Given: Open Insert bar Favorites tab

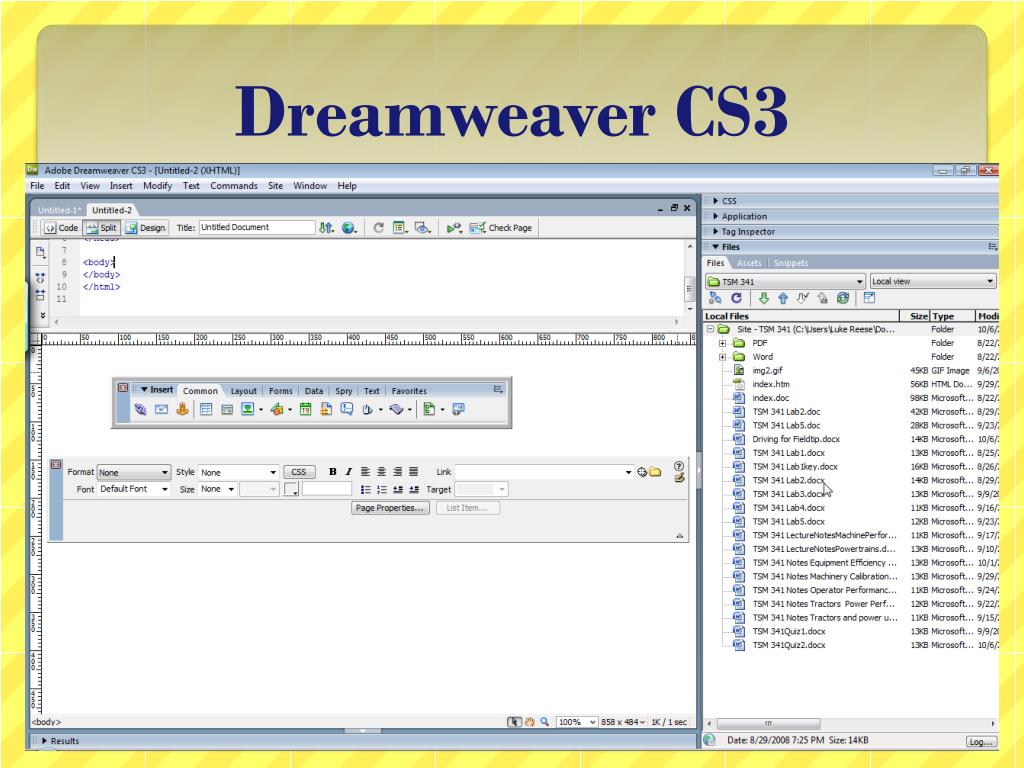Looking at the screenshot, I should (x=409, y=391).
